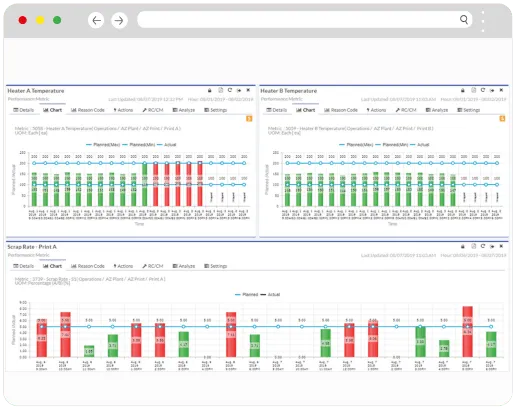Click the orange badge in Heater B chart
516x409 pixels.
pyautogui.click(x=502, y=119)
